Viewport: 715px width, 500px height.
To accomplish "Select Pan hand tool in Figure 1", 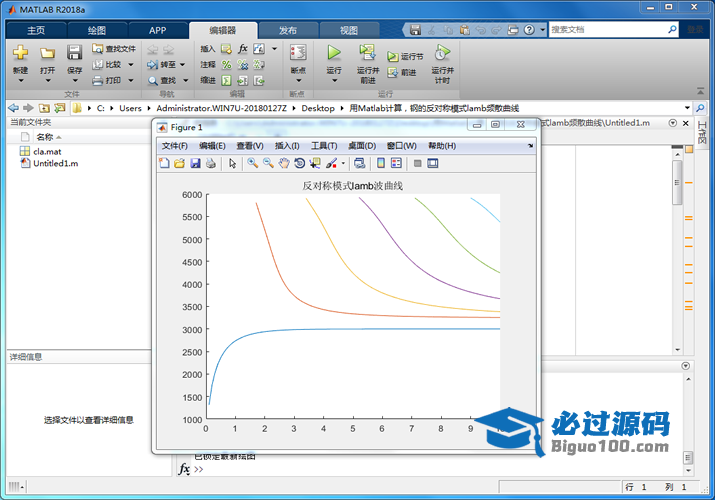I will [x=284, y=163].
